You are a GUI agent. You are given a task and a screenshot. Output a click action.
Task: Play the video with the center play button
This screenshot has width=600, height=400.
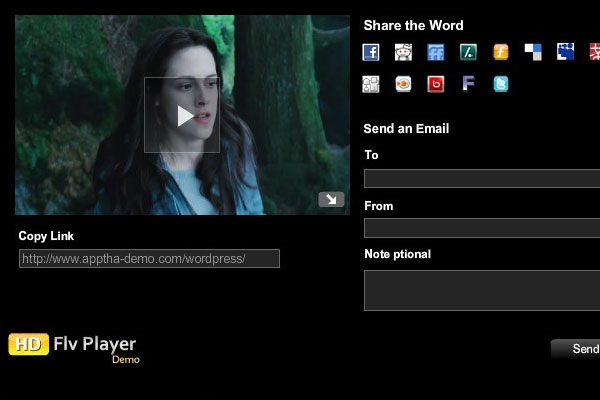(182, 115)
